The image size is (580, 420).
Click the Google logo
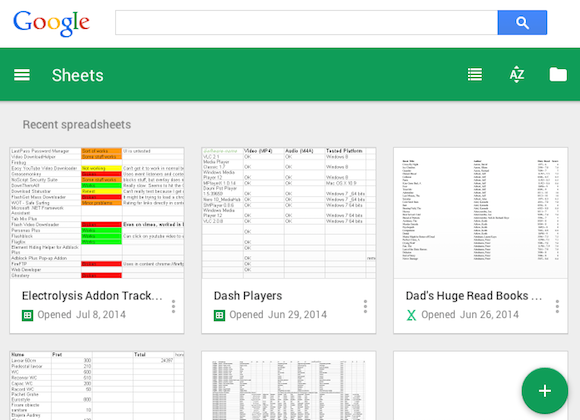pyautogui.click(x=51, y=23)
